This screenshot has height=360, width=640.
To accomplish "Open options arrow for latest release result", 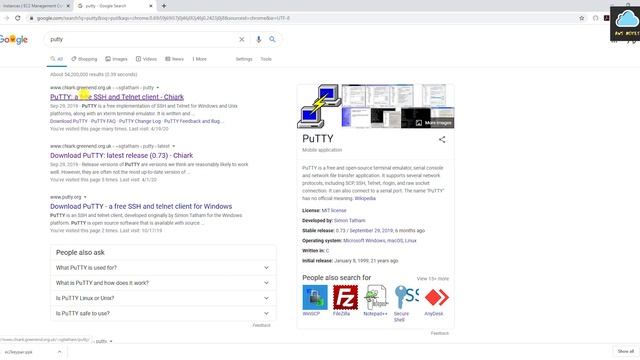I will (x=173, y=146).
